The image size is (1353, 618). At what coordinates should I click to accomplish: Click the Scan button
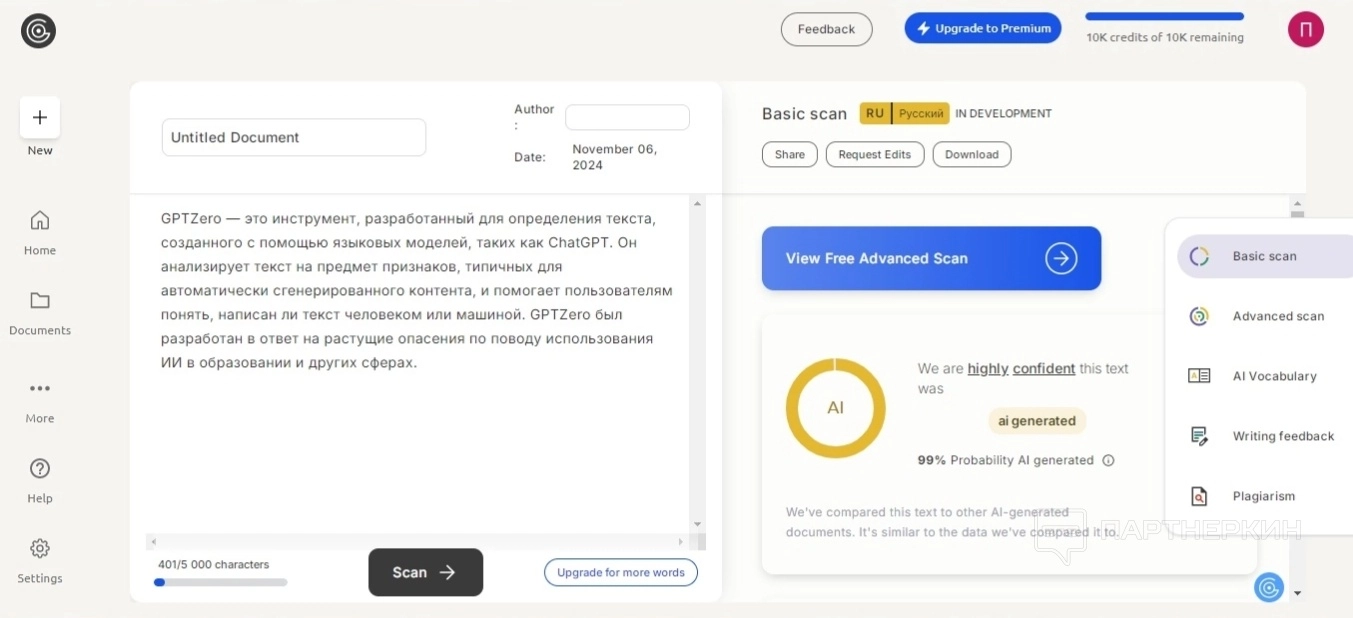(425, 572)
